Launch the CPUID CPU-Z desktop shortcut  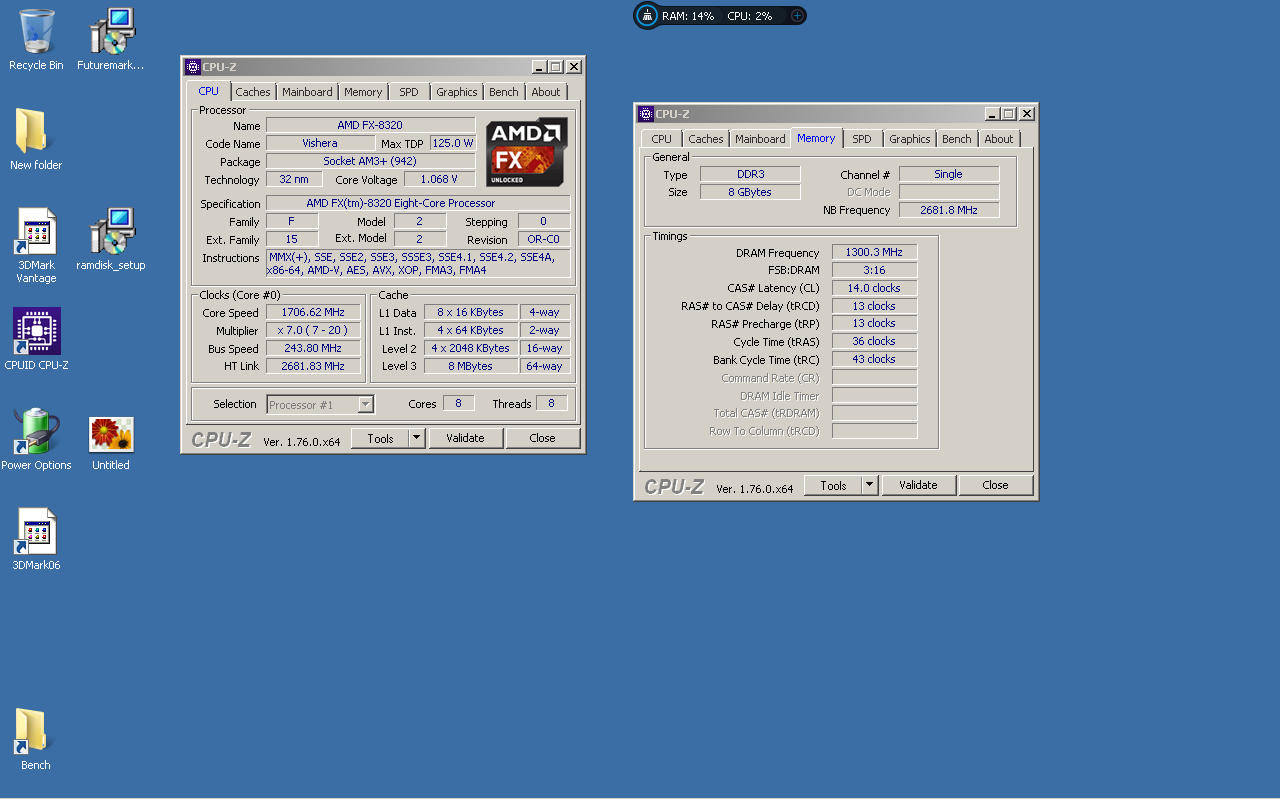coord(36,339)
